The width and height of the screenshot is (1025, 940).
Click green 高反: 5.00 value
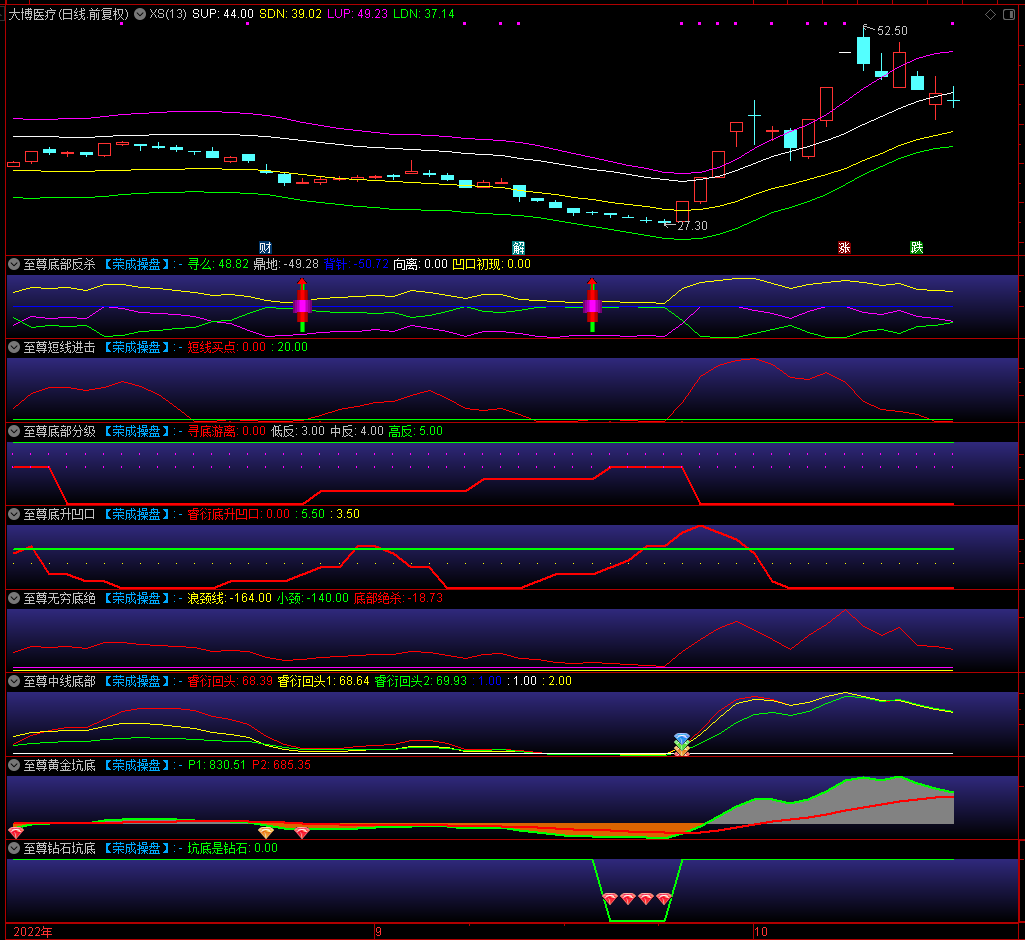click(x=416, y=431)
